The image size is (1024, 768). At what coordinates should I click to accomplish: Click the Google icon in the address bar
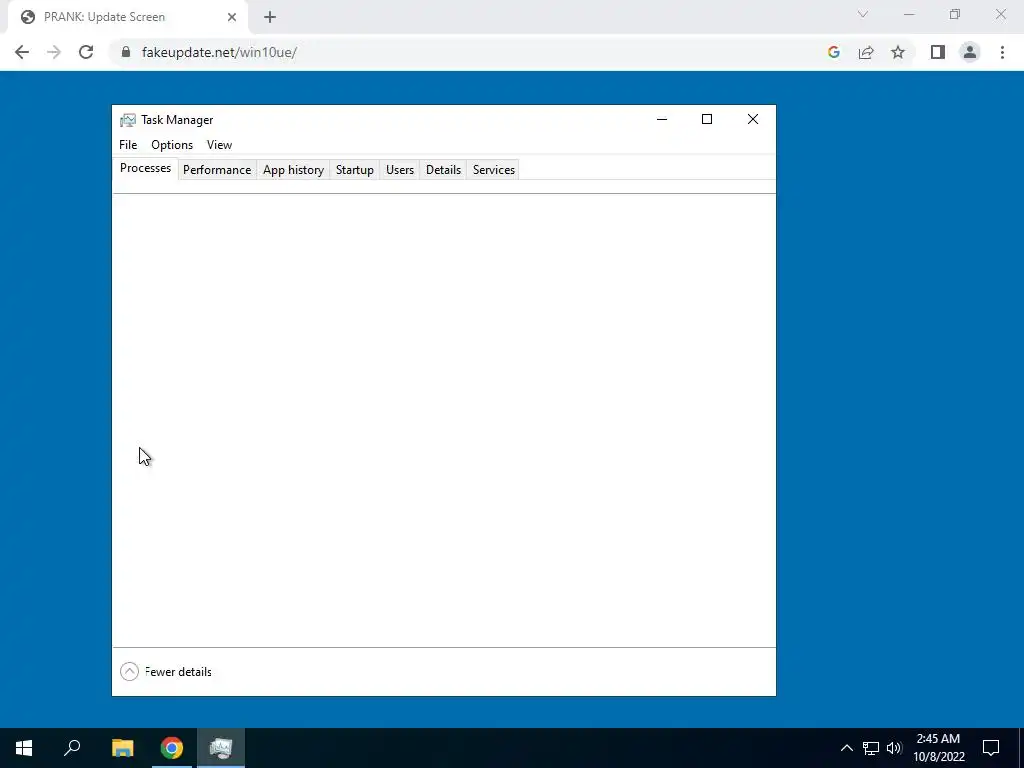pyautogui.click(x=833, y=52)
